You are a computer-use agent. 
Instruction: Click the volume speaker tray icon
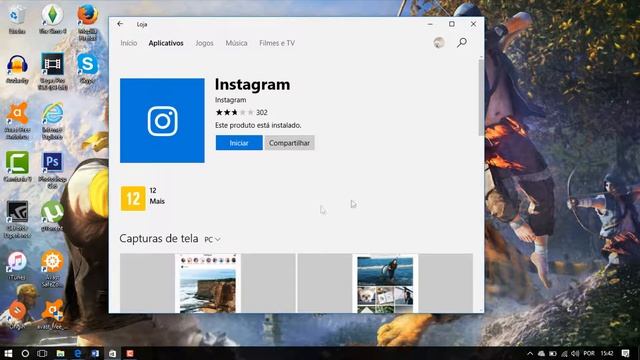click(575, 353)
